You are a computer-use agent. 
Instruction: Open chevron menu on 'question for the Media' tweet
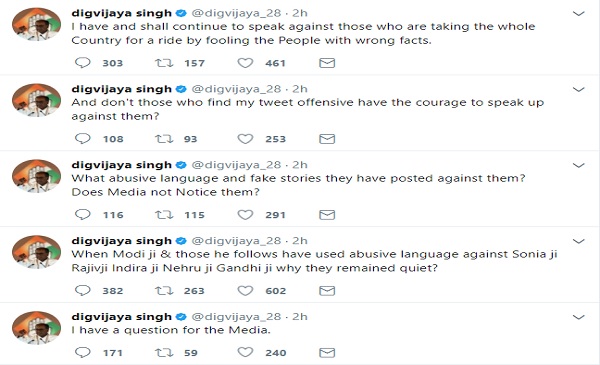tap(578, 317)
